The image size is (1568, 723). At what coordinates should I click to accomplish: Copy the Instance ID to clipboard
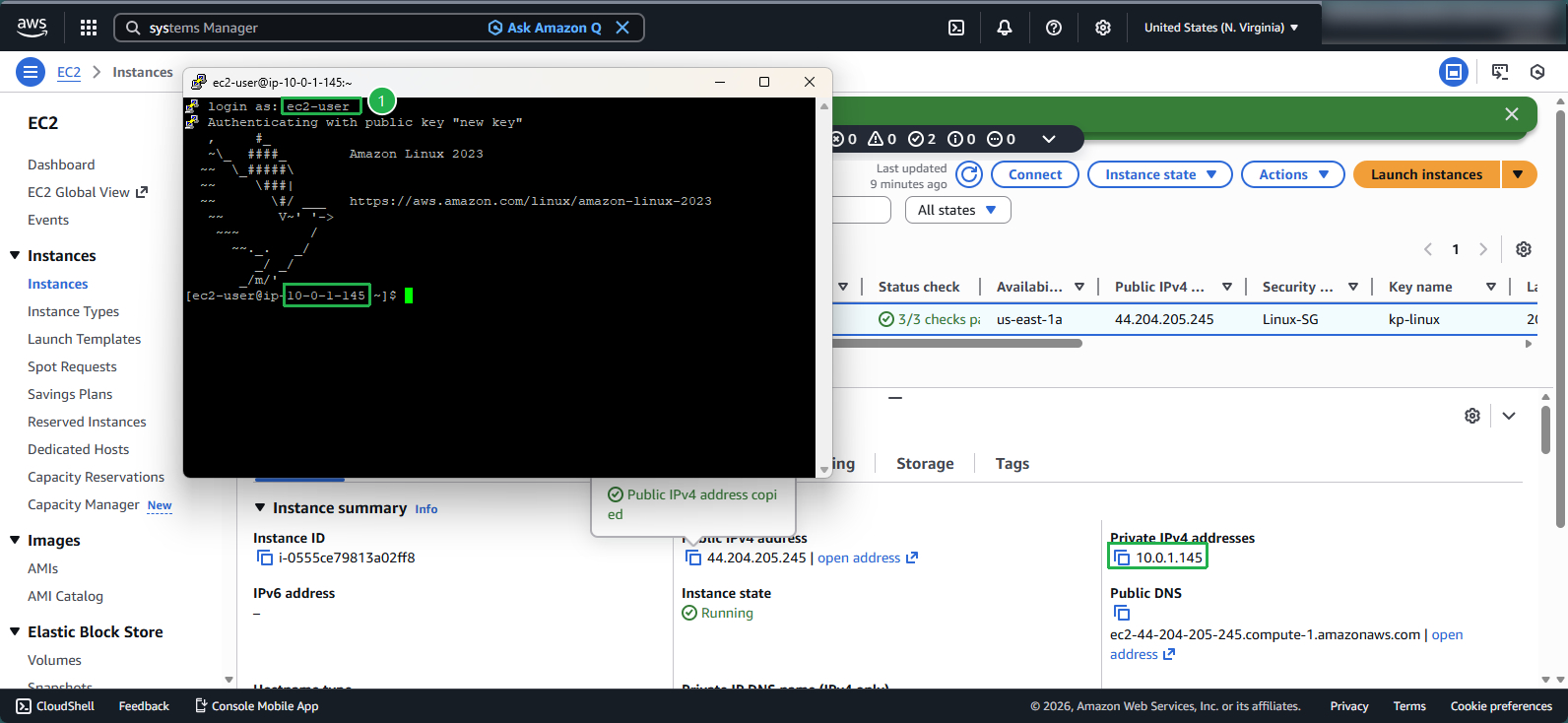[x=265, y=558]
